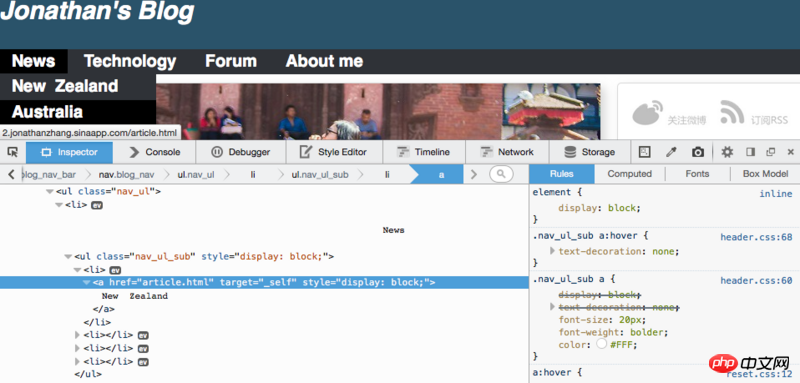The height and width of the screenshot is (383, 800).
Task: Click the closing </ul> tag line
Action: pyautogui.click(x=88, y=374)
